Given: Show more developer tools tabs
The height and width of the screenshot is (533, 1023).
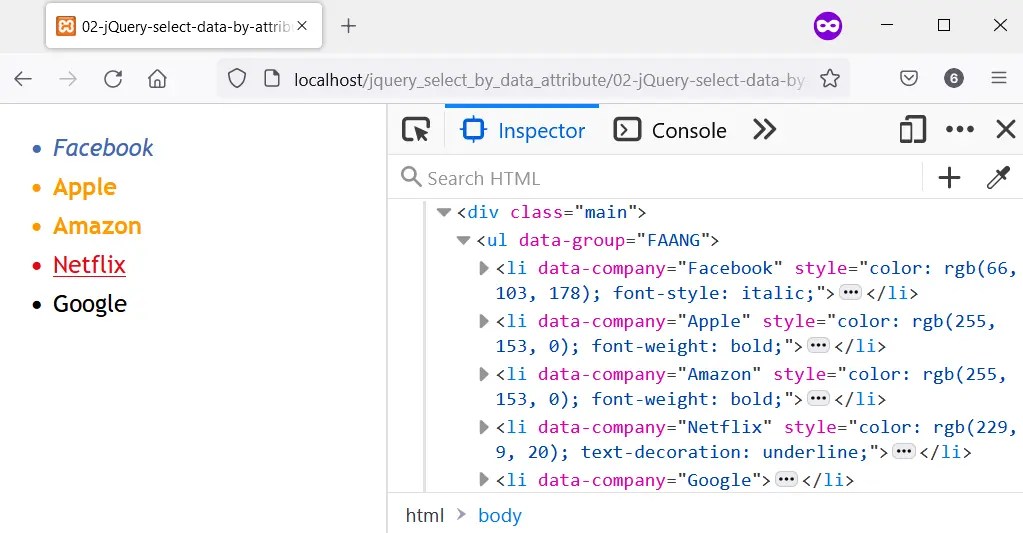Looking at the screenshot, I should 764,130.
